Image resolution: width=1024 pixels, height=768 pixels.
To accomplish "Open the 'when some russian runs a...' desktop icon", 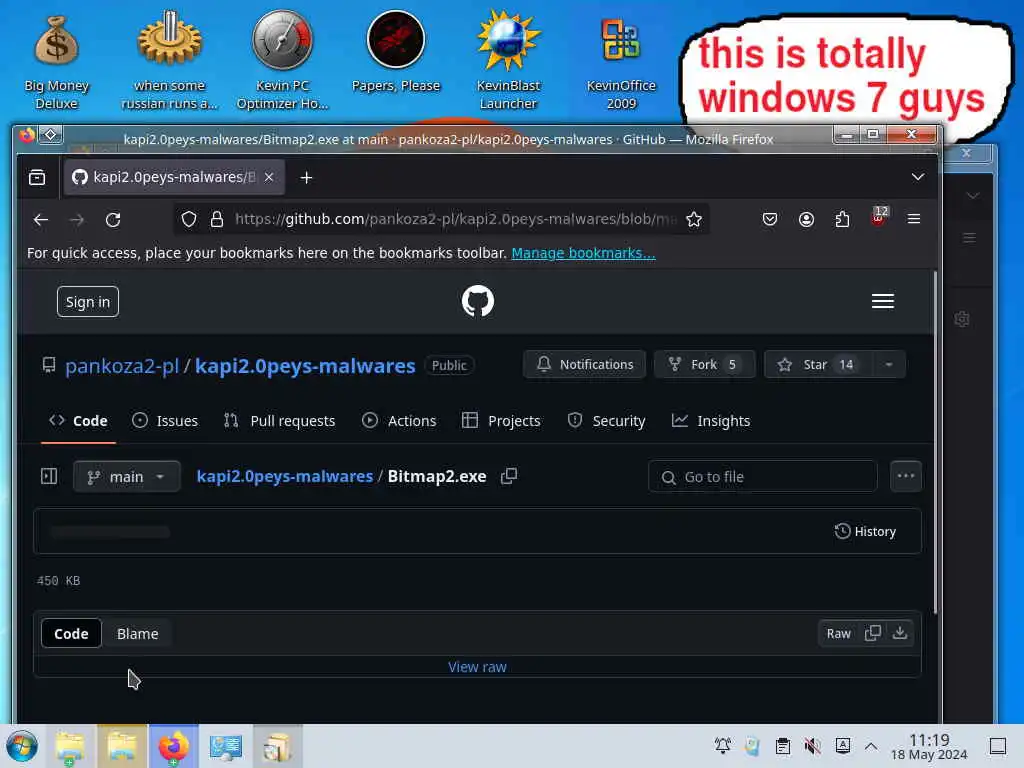I will point(169,62).
